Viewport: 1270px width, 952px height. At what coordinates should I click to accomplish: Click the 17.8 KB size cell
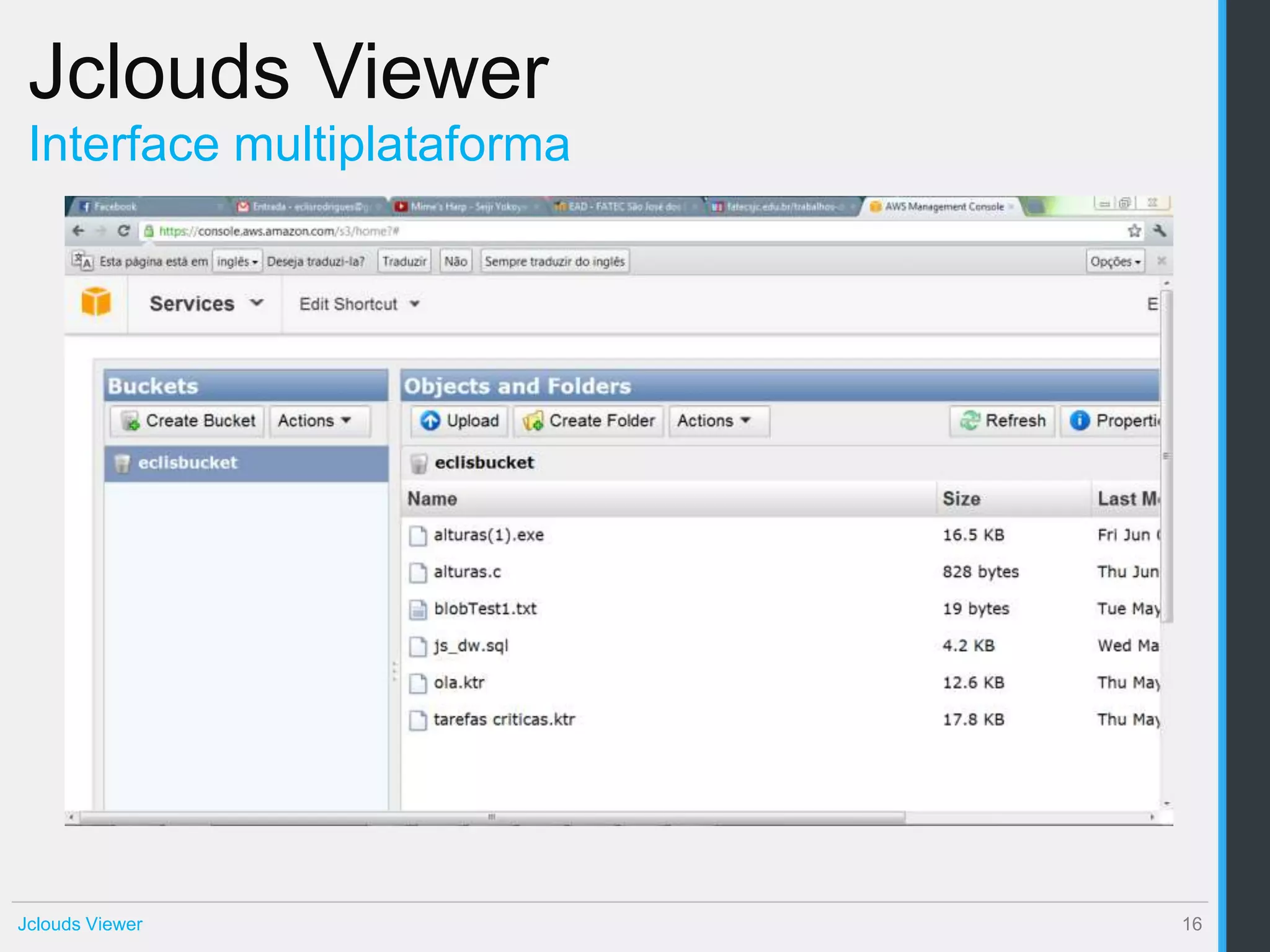coord(973,720)
